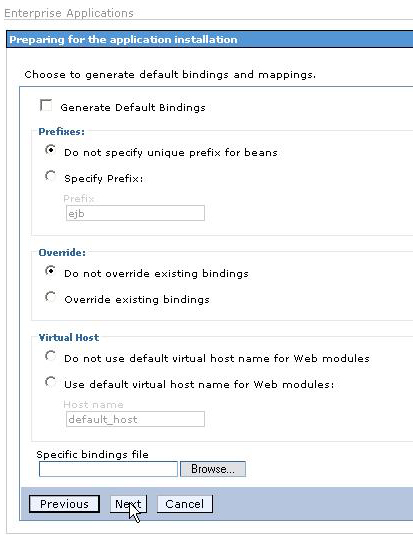
Task: Click the 'Preparing for the application installation' header bar
Action: [210, 39]
